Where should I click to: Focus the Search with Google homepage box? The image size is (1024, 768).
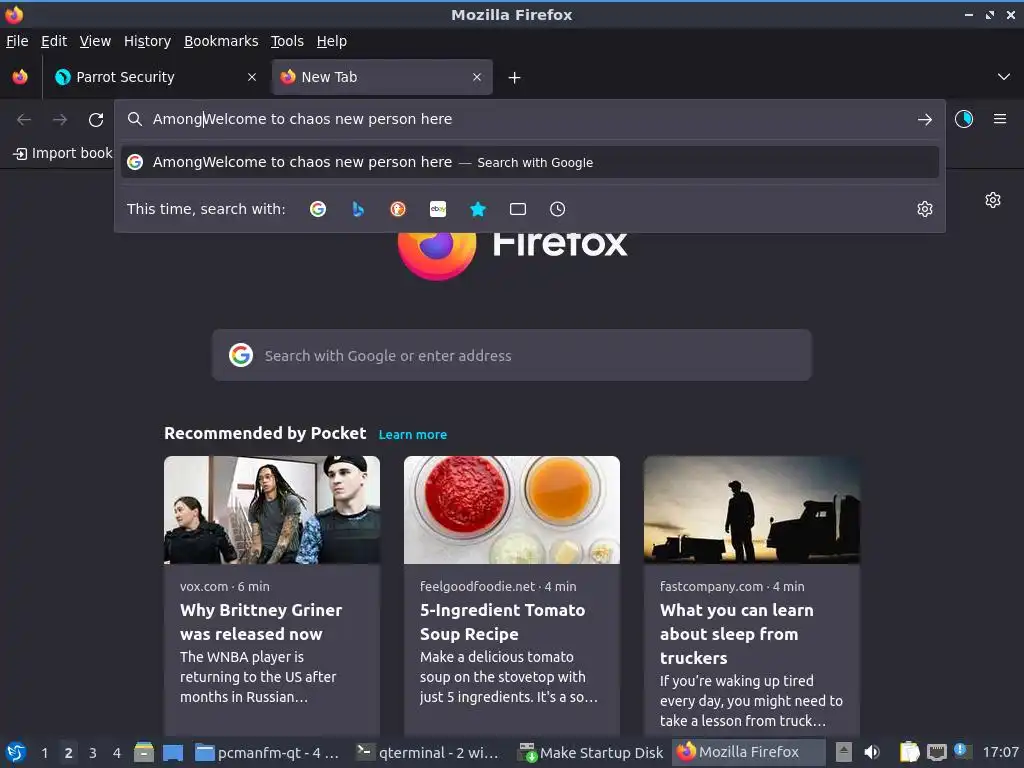pyautogui.click(x=511, y=355)
